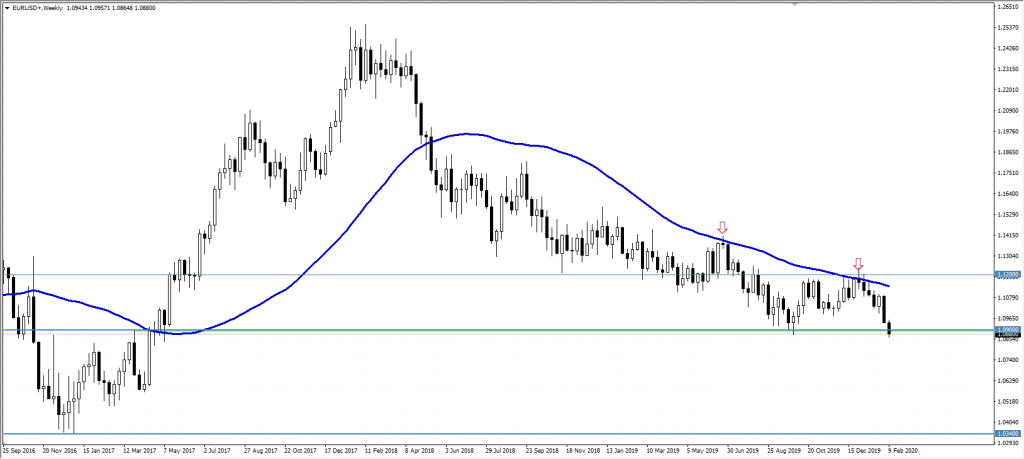Click the 23 Sep 2018 date label
This screenshot has width=1024, height=459.
(542, 451)
